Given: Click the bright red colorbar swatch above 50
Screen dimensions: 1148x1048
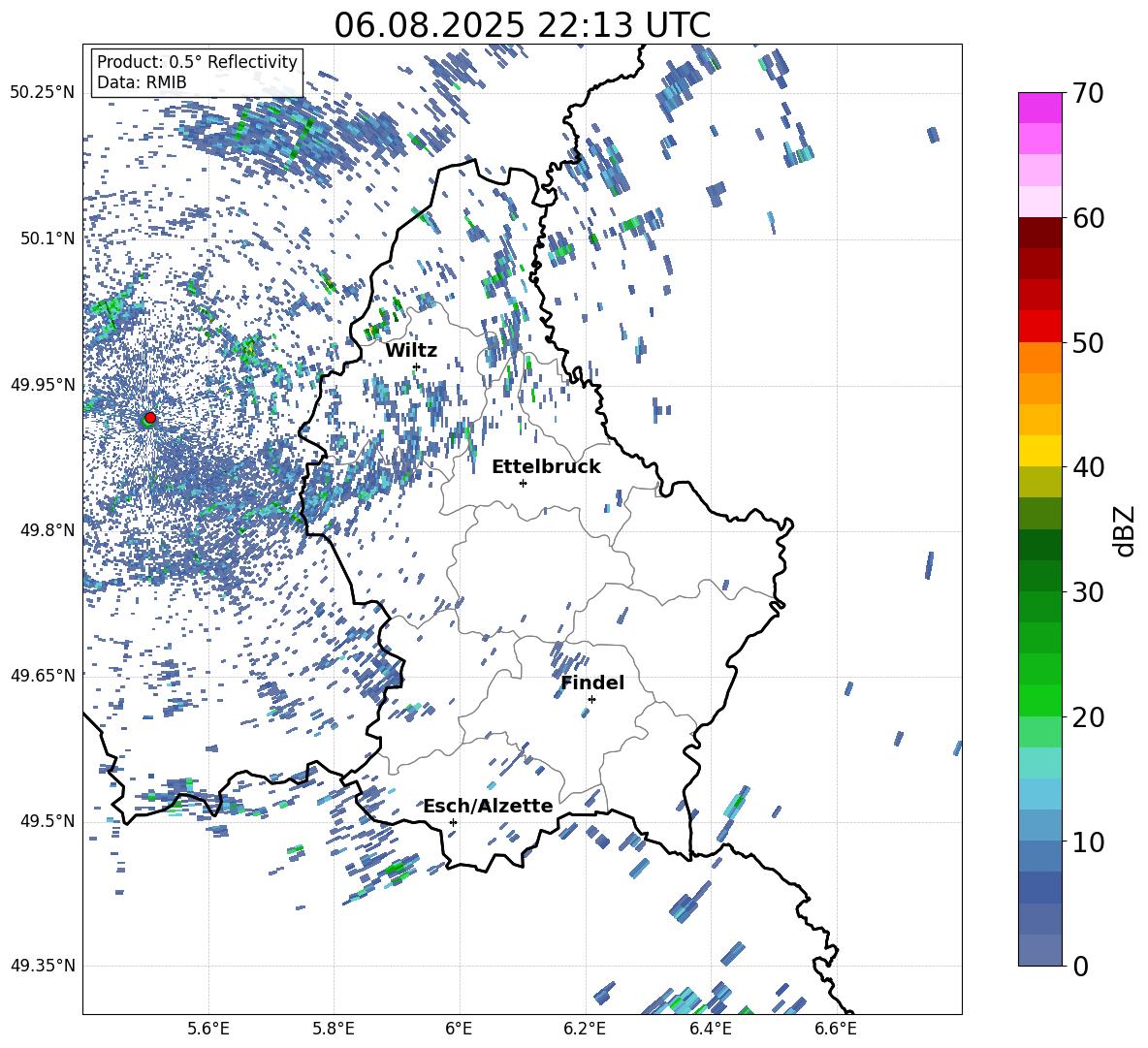Looking at the screenshot, I should pyautogui.click(x=1039, y=326).
